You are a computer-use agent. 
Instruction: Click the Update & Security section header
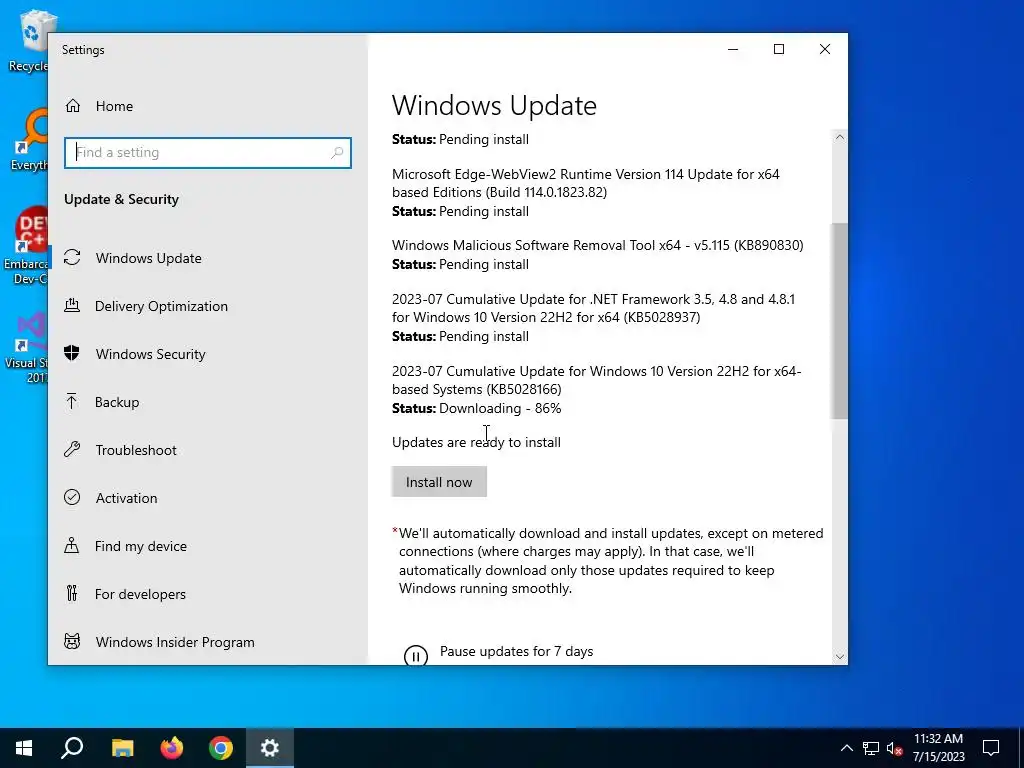(x=121, y=199)
